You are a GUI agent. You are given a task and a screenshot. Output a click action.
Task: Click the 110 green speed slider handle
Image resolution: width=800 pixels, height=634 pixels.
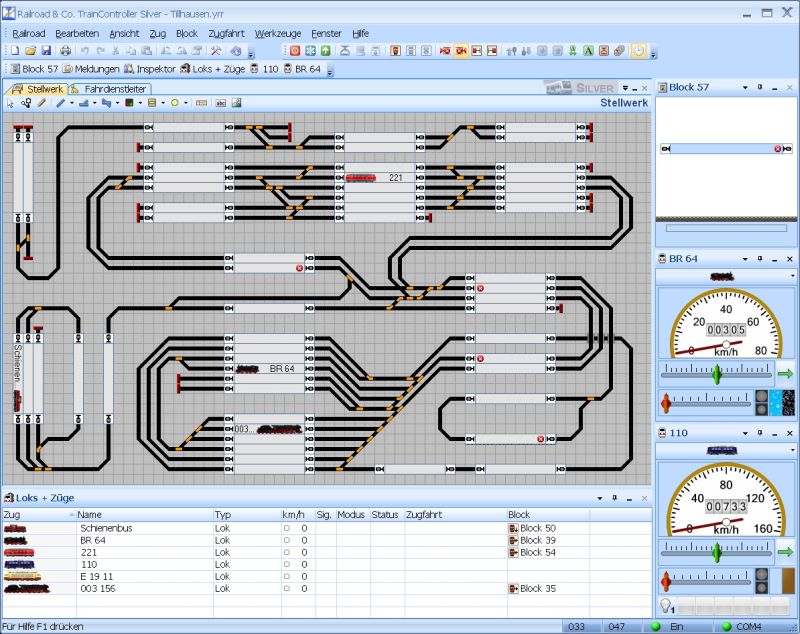(717, 552)
